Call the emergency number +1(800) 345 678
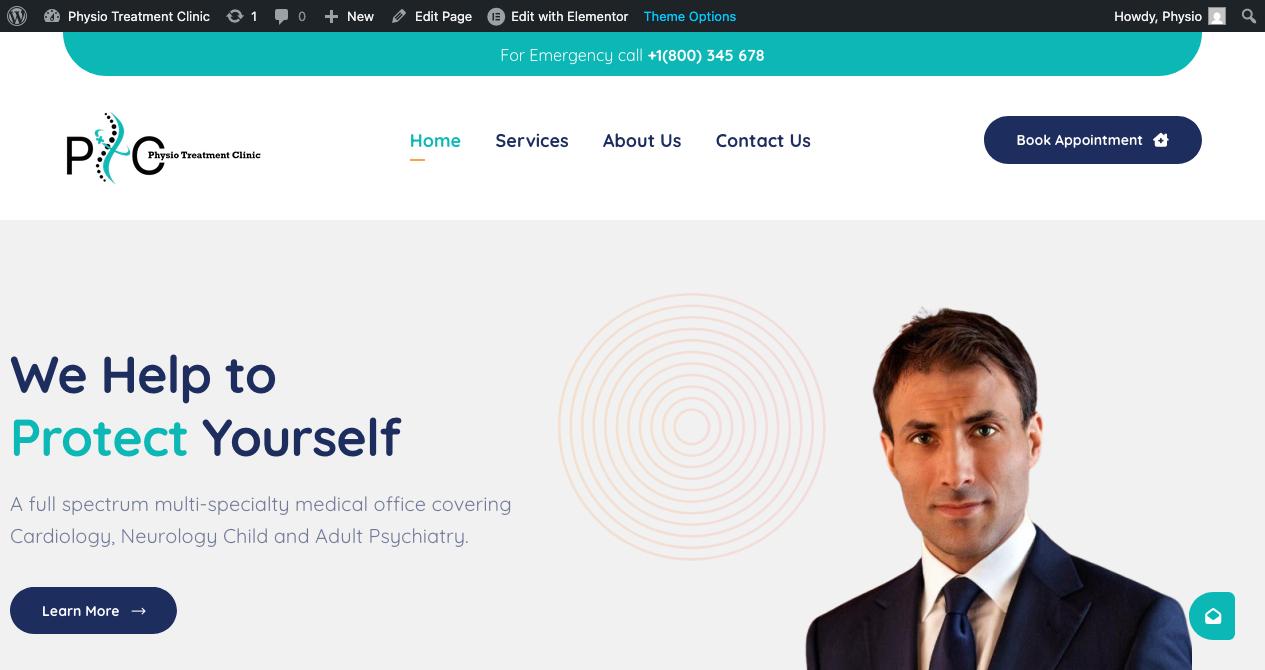The height and width of the screenshot is (670, 1265). [706, 55]
